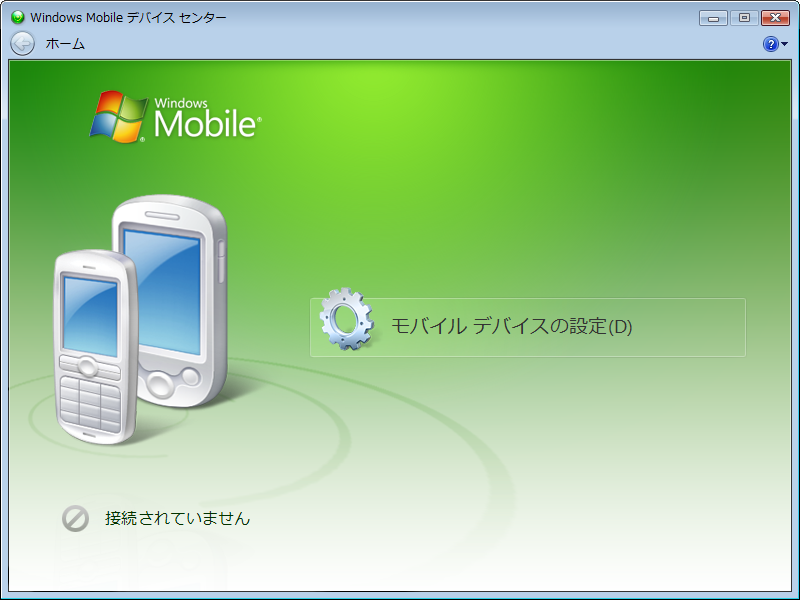This screenshot has width=800, height=600.
Task: Minimize the Windows Mobile Device Center window
Action: pos(713,18)
